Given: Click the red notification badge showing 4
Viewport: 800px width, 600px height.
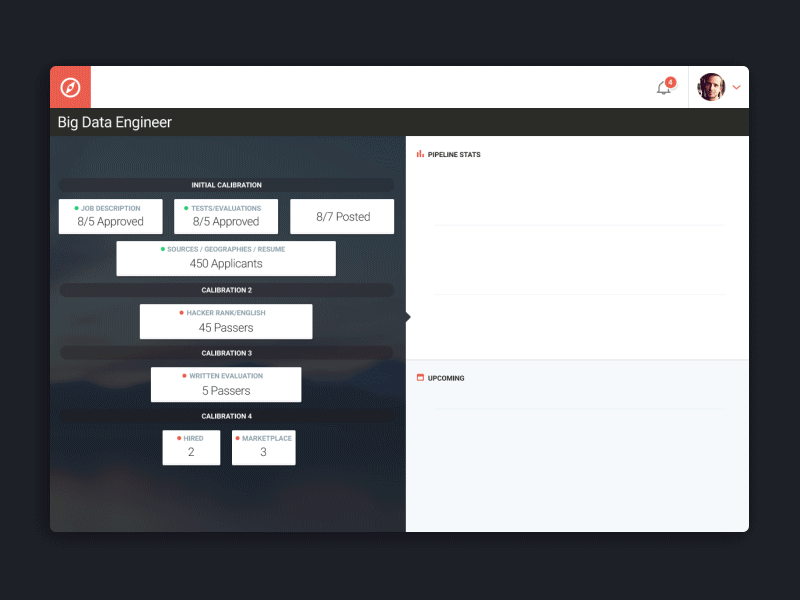Looking at the screenshot, I should tap(670, 82).
